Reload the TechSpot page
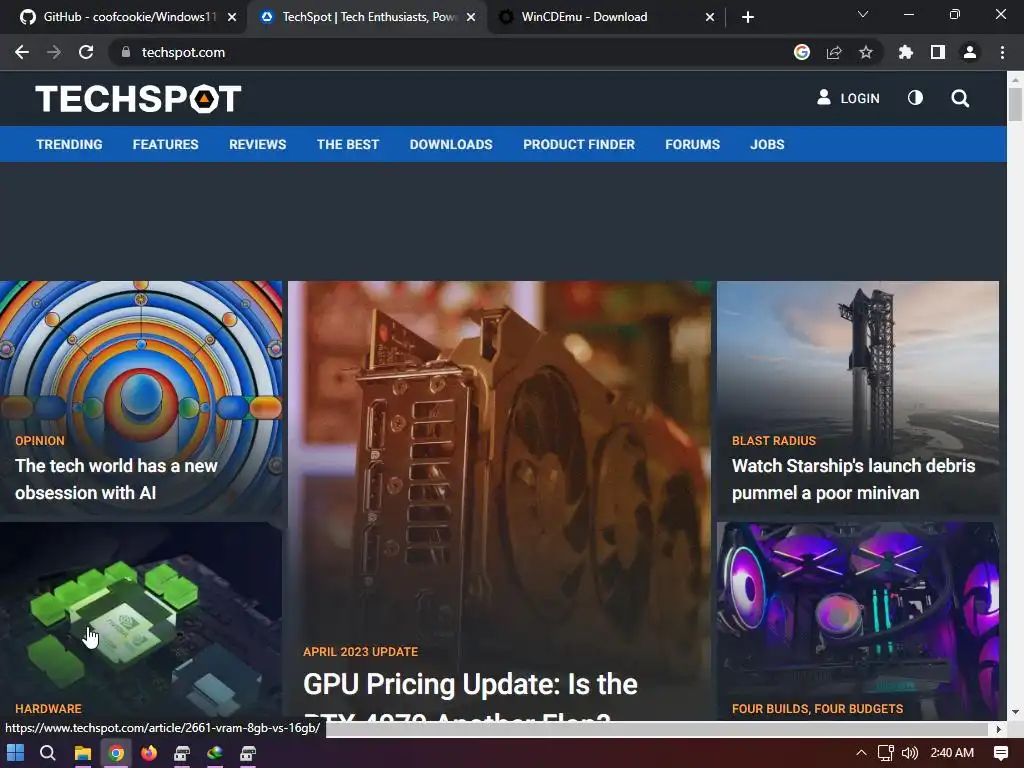Screen dimensions: 1024x768 coord(86,52)
